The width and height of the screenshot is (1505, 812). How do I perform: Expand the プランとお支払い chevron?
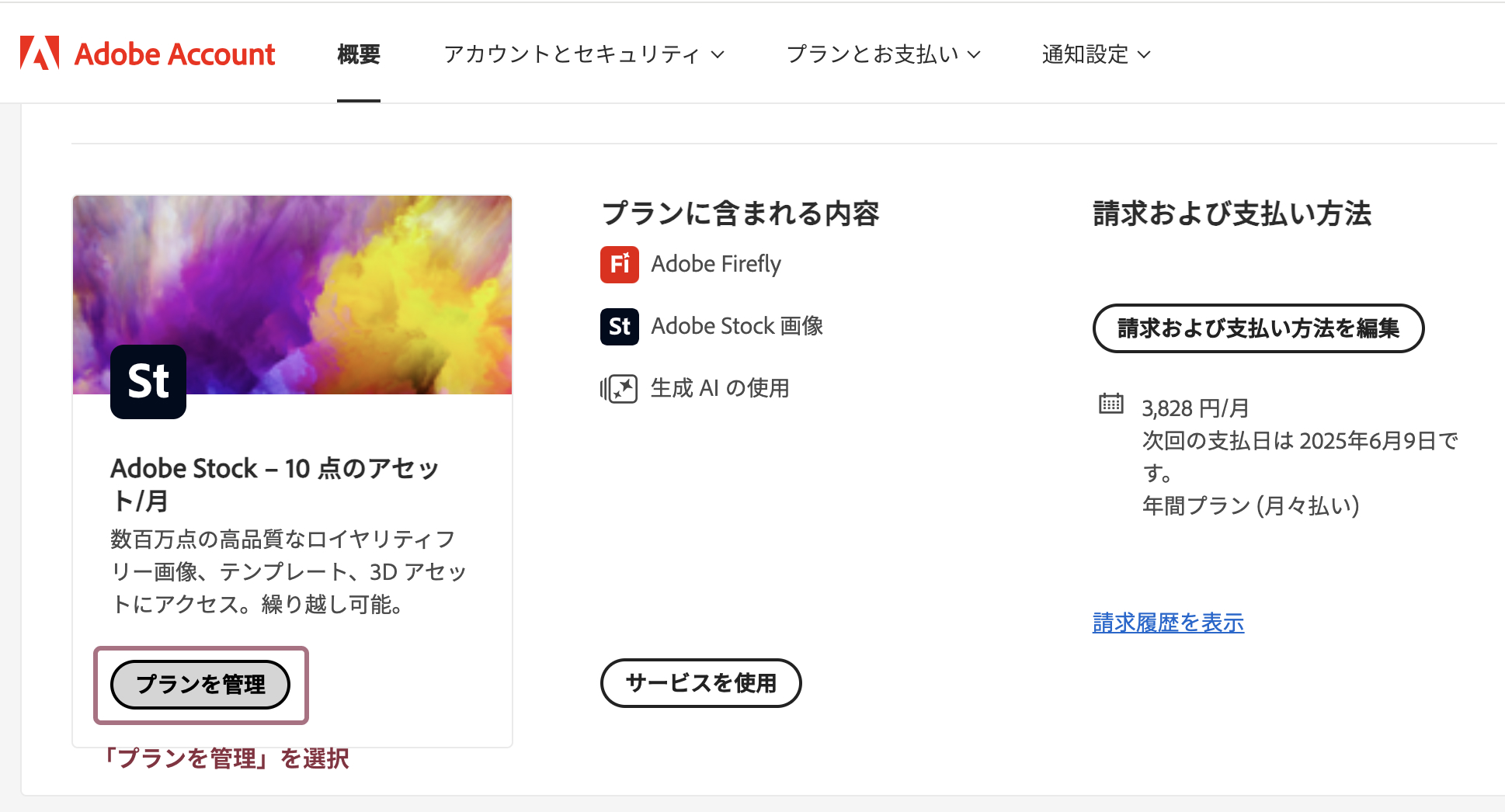(975, 54)
